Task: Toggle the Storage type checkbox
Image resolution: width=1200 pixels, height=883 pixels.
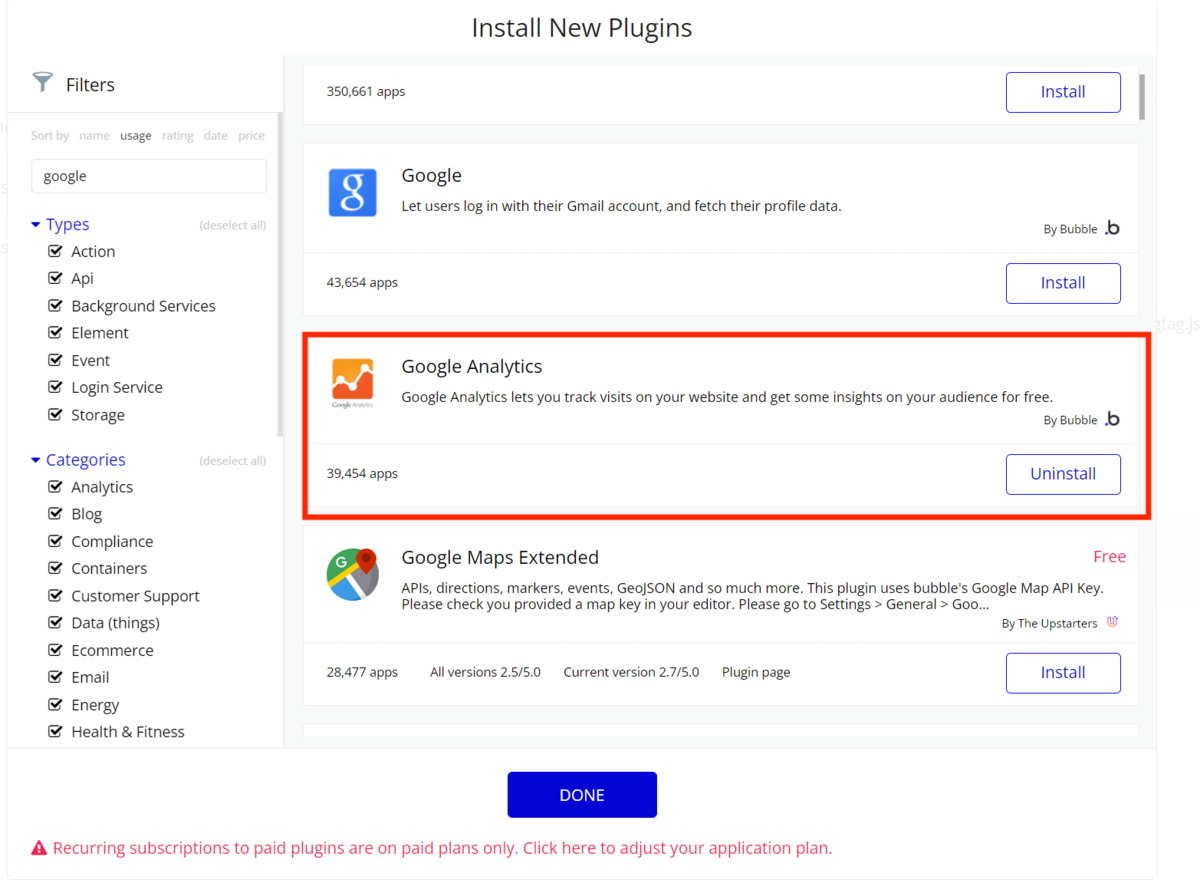Action: (56, 415)
